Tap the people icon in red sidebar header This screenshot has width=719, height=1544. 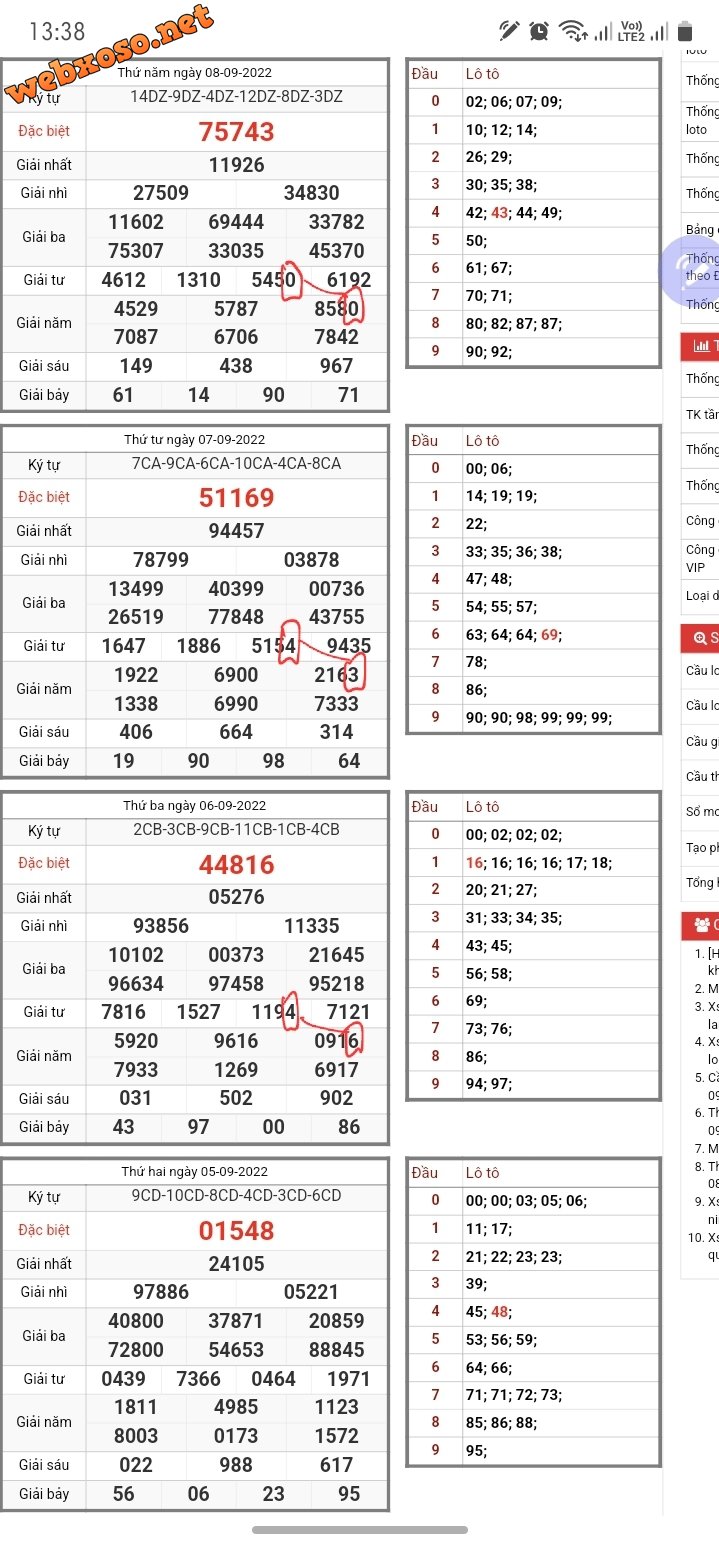[x=701, y=924]
